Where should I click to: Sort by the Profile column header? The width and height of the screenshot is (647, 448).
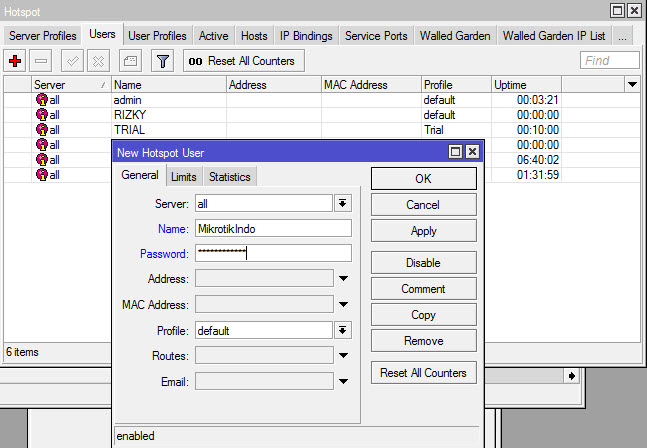[x=456, y=85]
